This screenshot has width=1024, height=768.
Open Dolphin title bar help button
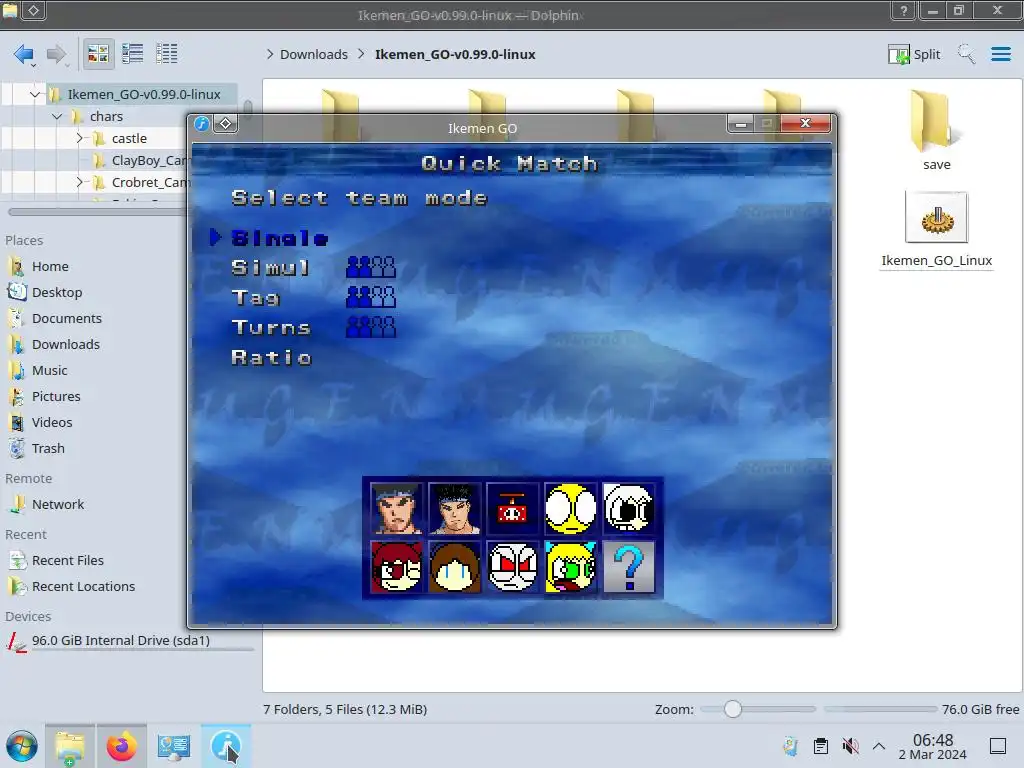[x=903, y=10]
